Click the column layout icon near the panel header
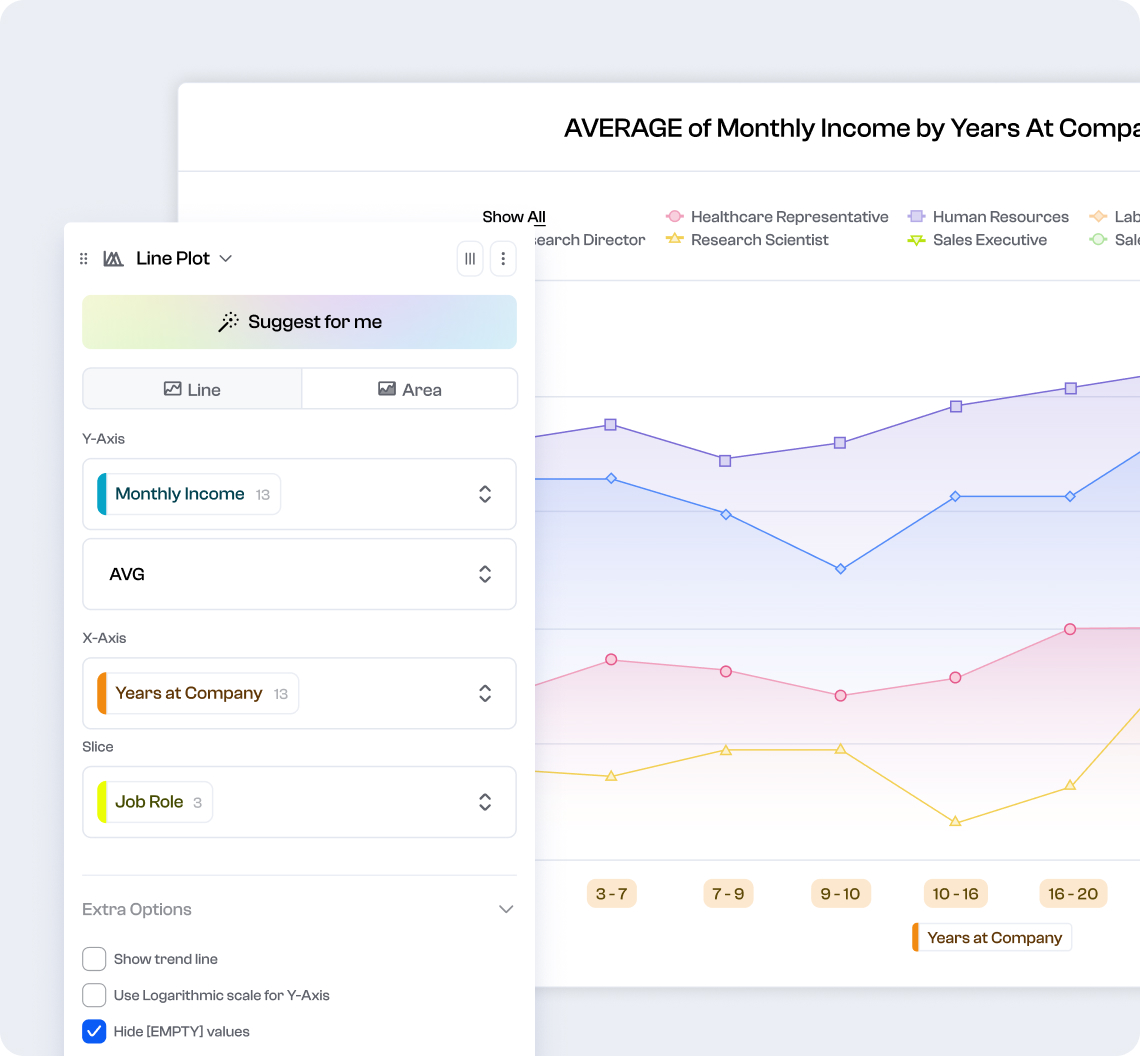1140x1056 pixels. 470,258
